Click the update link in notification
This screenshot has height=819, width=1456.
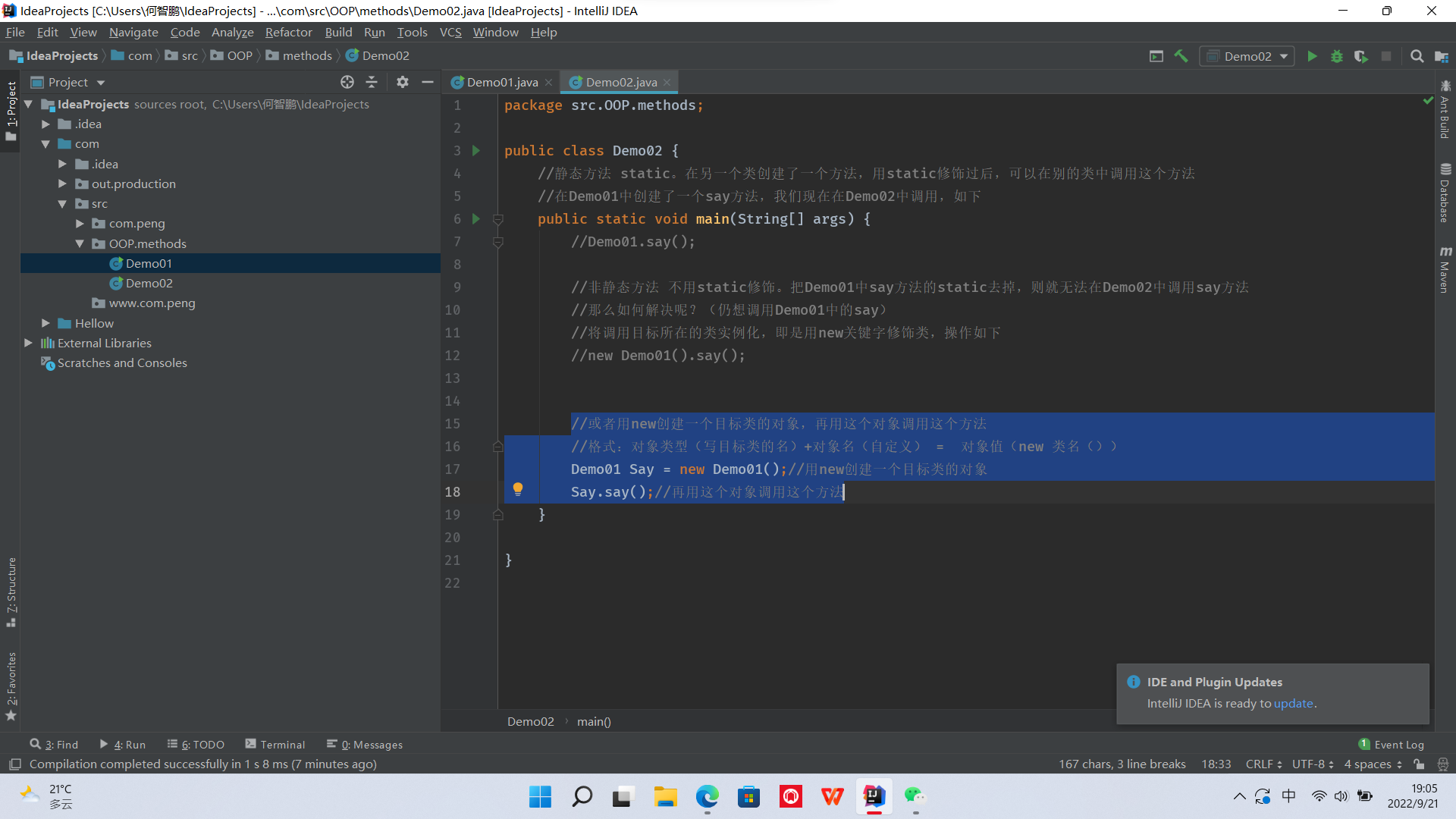point(1293,703)
